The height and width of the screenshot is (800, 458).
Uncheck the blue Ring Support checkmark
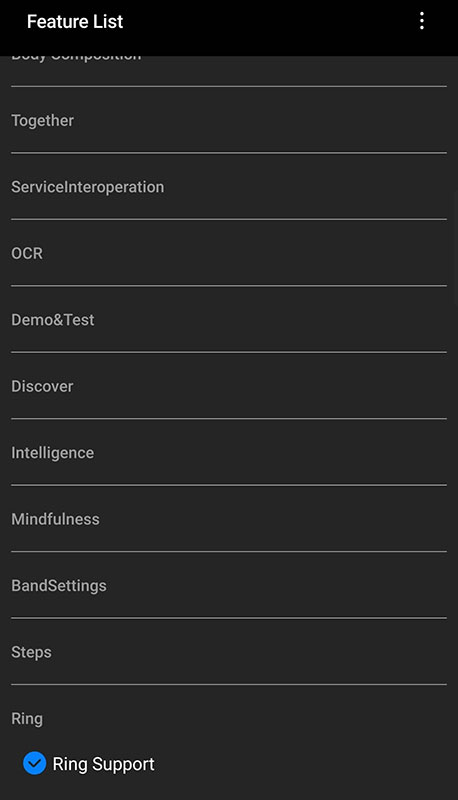pyautogui.click(x=35, y=763)
